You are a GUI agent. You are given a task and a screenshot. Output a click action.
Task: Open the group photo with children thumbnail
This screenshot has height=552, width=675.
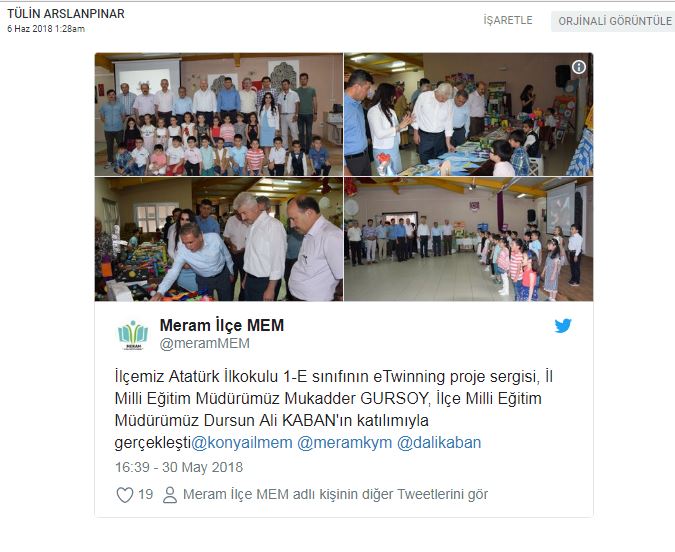click(x=219, y=114)
